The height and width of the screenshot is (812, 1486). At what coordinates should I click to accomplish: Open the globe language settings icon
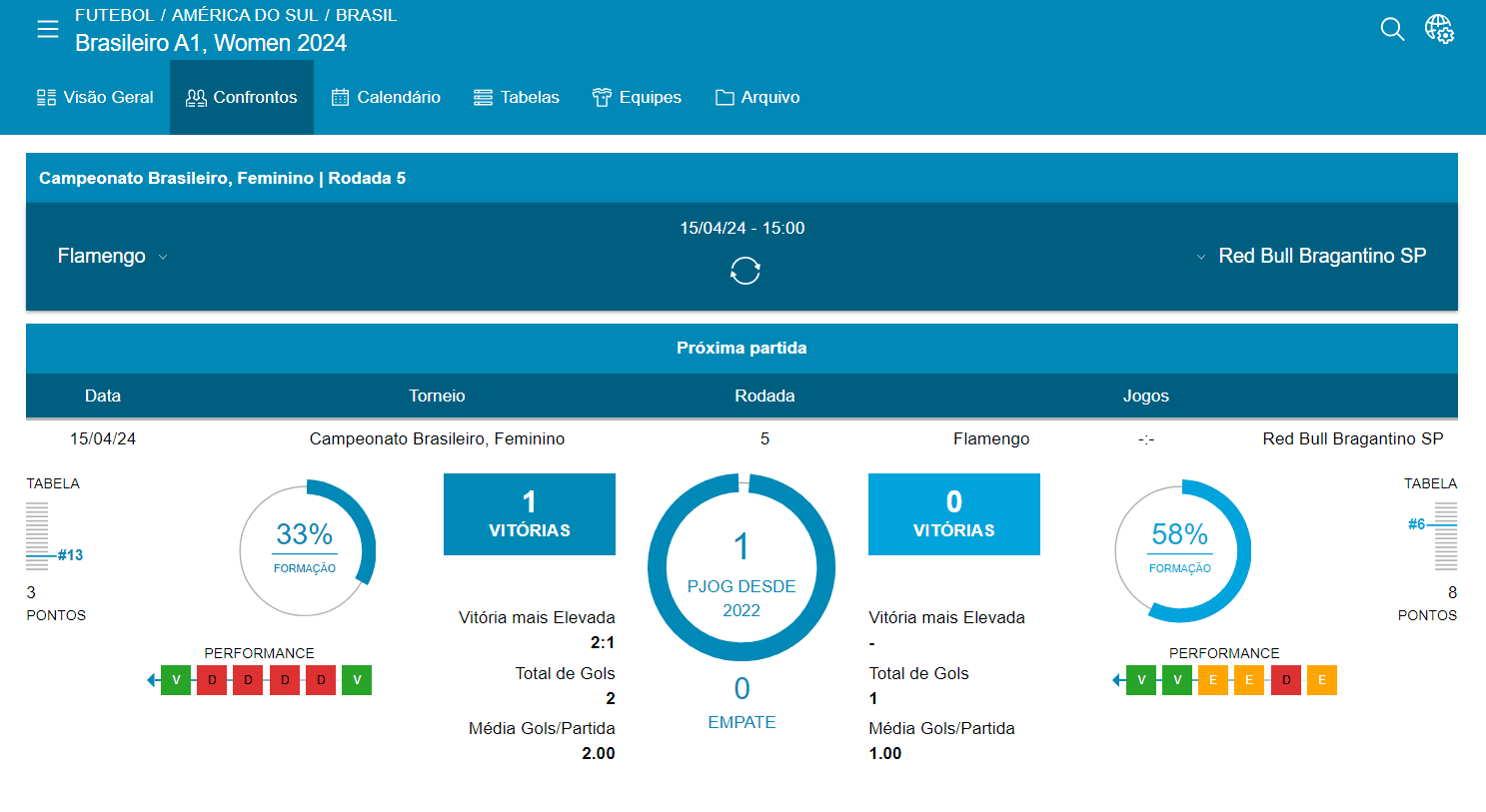pos(1439,29)
